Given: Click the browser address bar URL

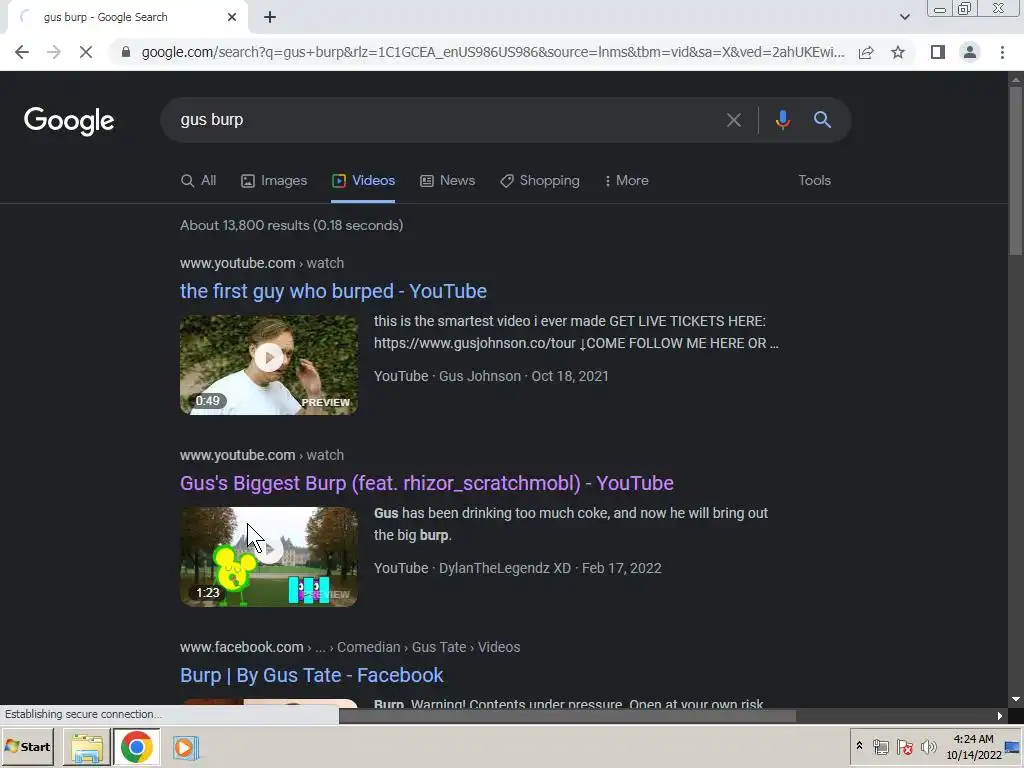Looking at the screenshot, I should (493, 52).
